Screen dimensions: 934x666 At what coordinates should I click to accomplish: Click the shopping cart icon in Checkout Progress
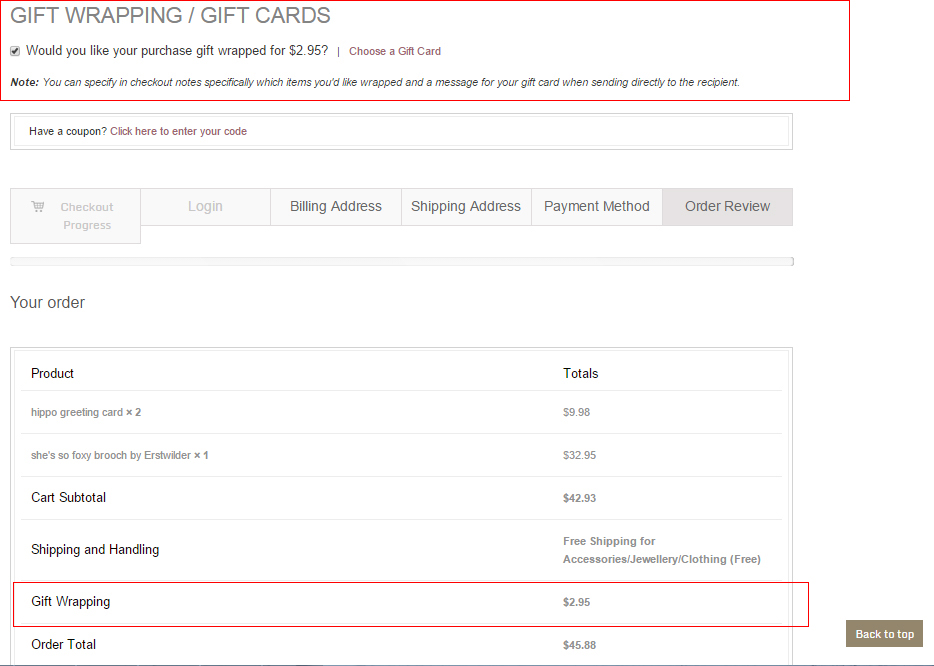38,206
